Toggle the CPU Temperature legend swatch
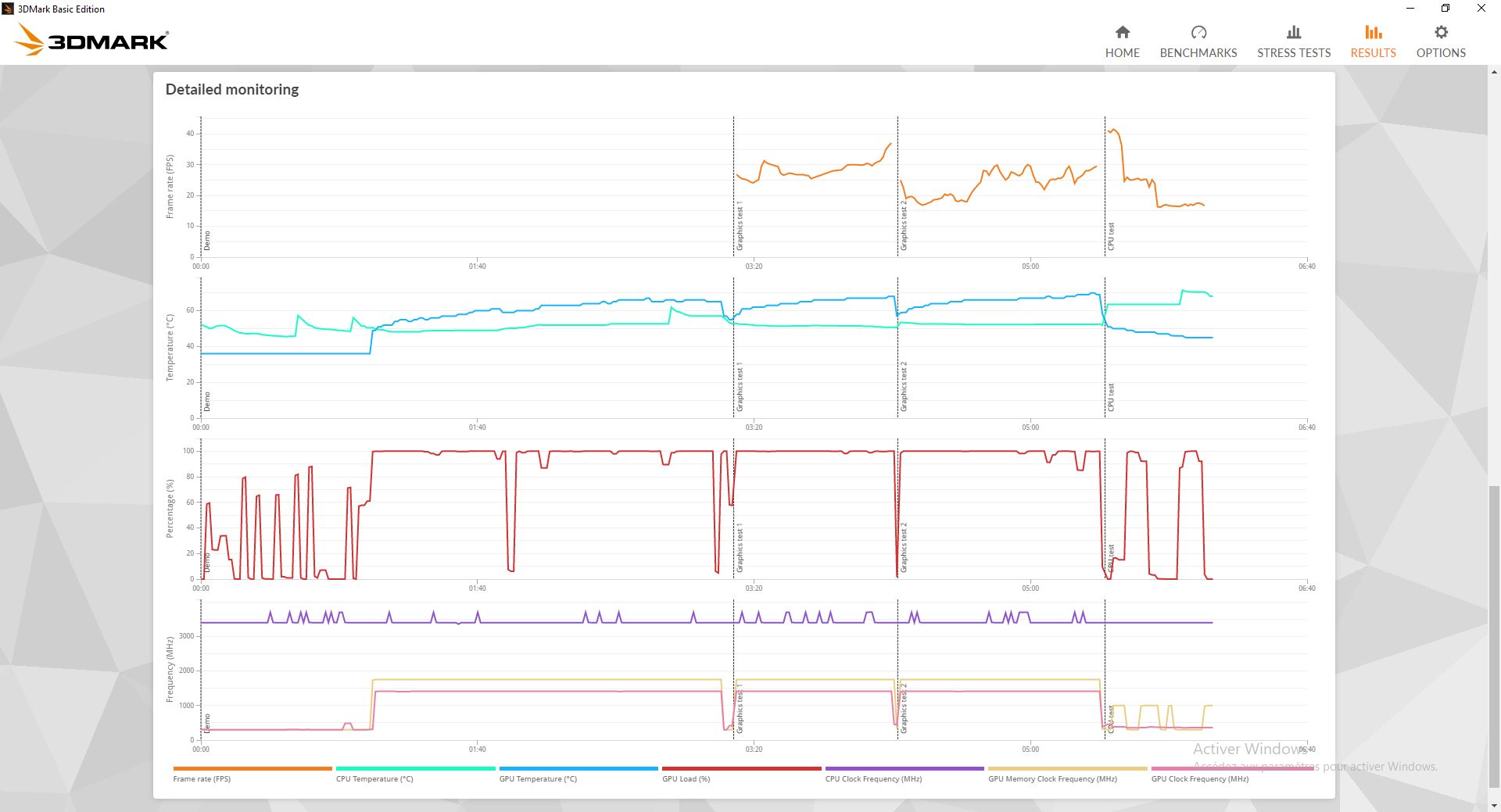 pyautogui.click(x=416, y=768)
